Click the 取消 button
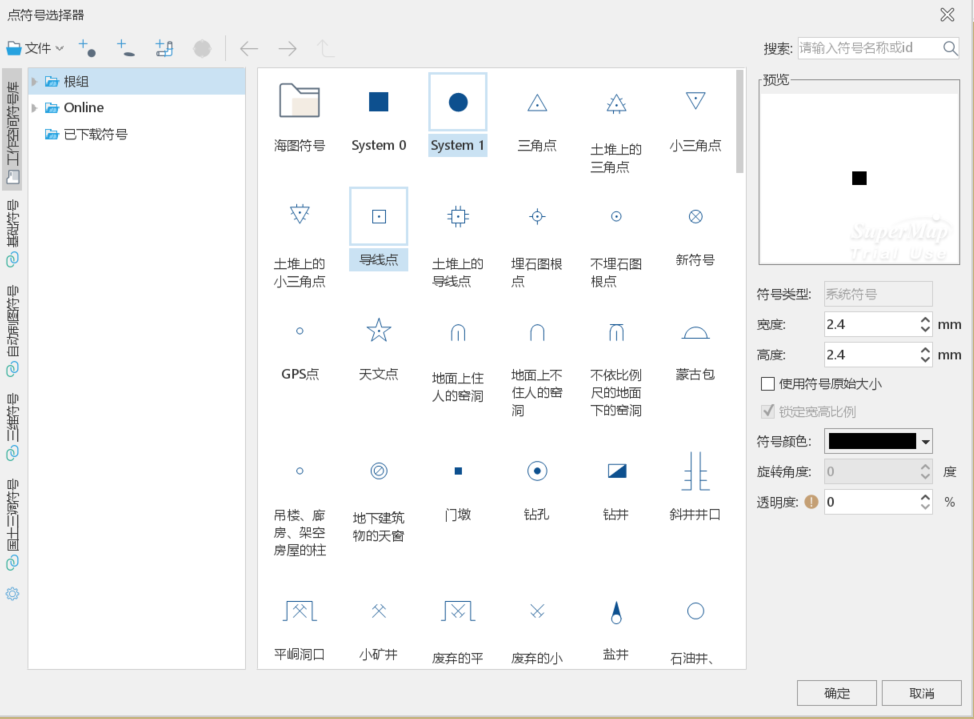 [x=921, y=693]
